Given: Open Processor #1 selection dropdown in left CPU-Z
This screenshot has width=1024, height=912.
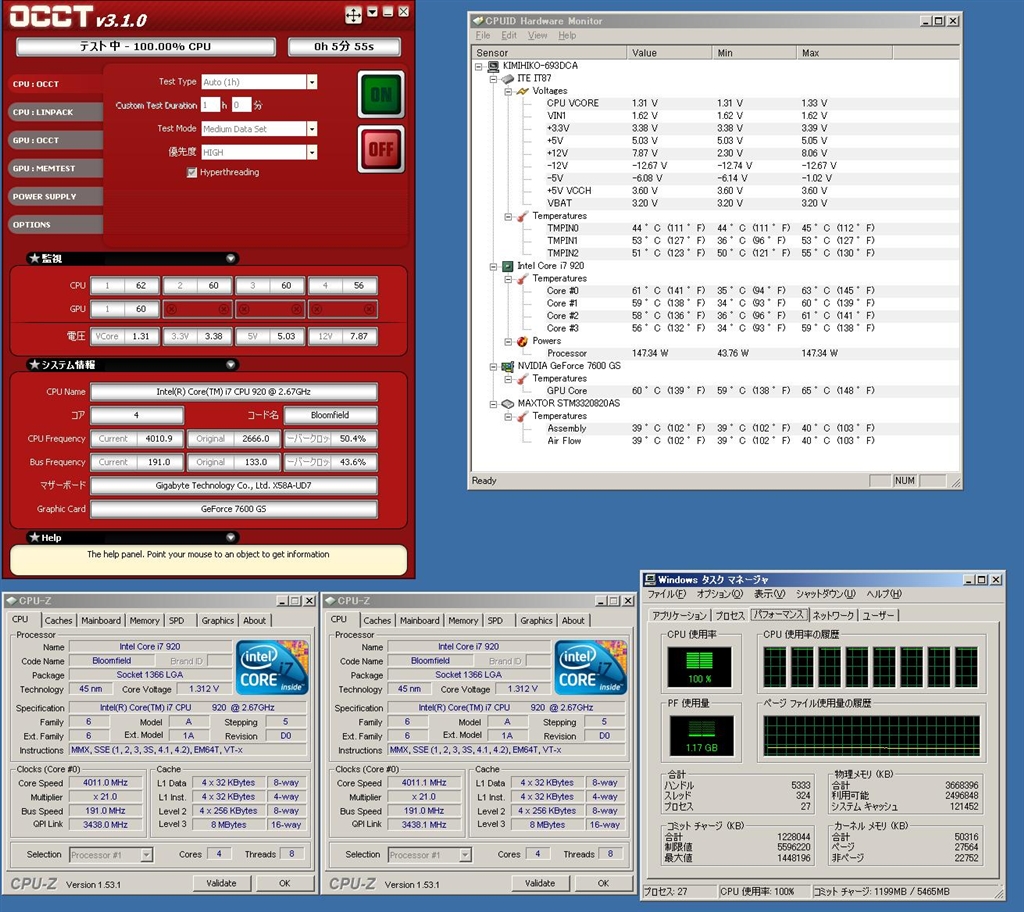Looking at the screenshot, I should (147, 855).
